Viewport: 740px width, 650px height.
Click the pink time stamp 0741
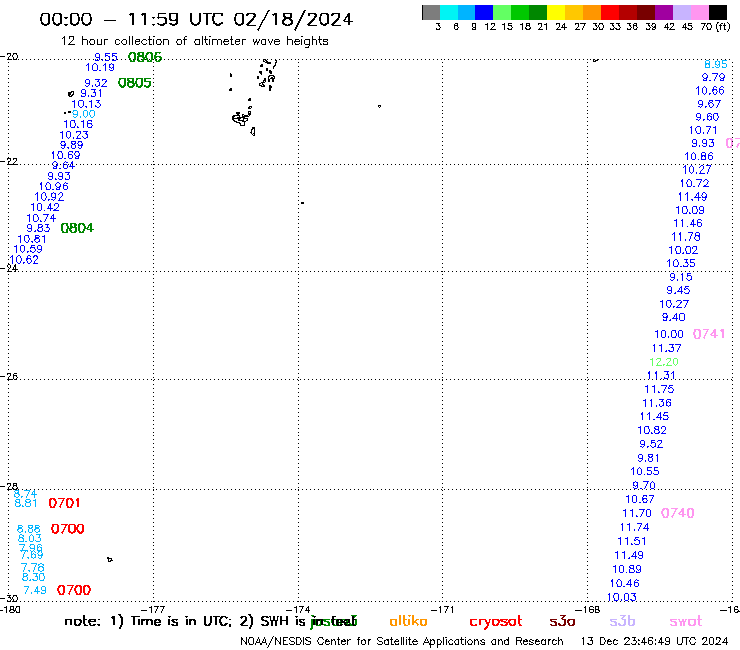[709, 334]
